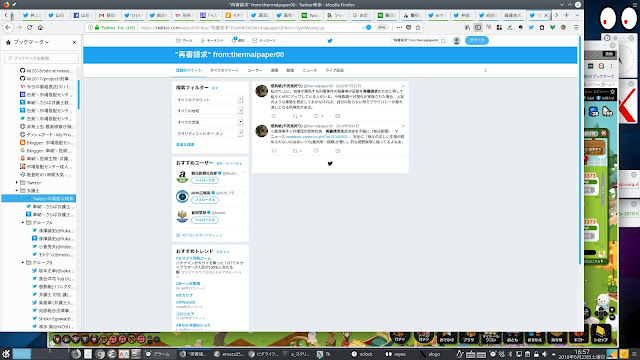Open the すべてのアカウント filter dropdown

coord(209,100)
